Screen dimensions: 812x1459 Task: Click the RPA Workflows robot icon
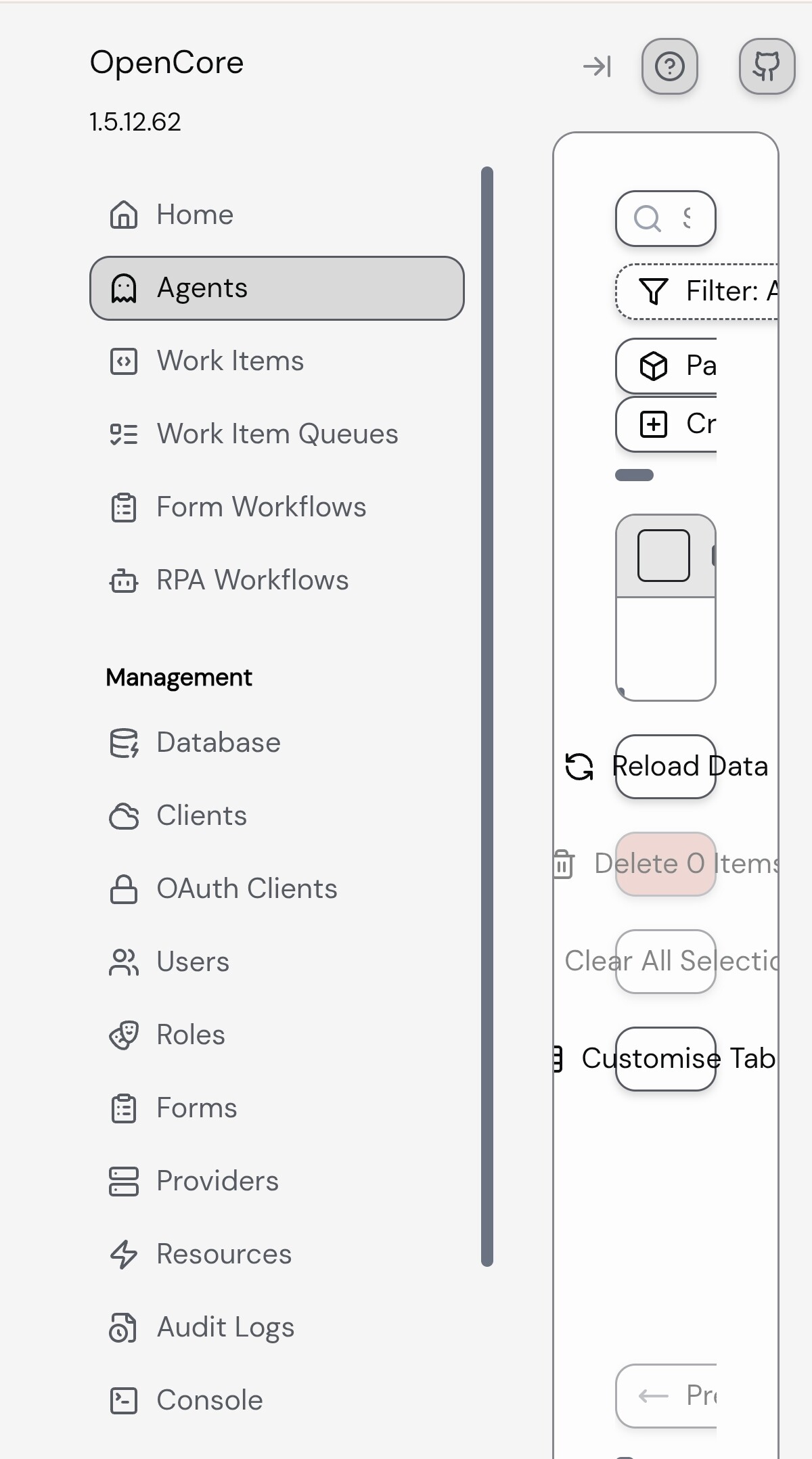124,581
